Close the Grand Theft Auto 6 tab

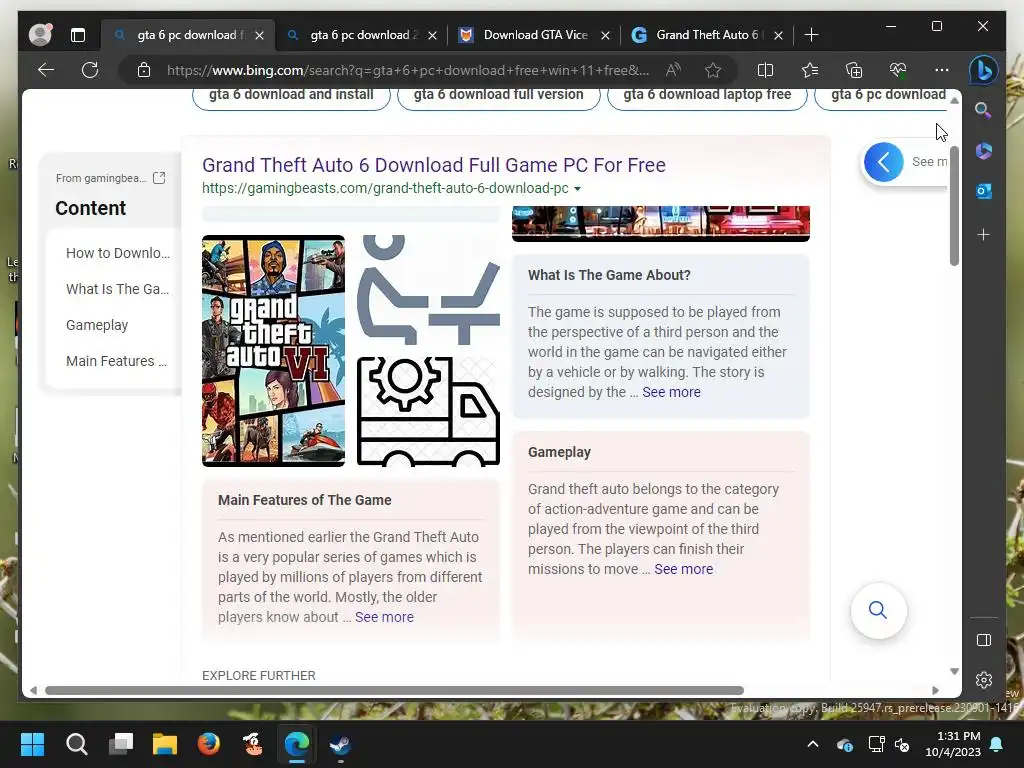click(x=778, y=35)
